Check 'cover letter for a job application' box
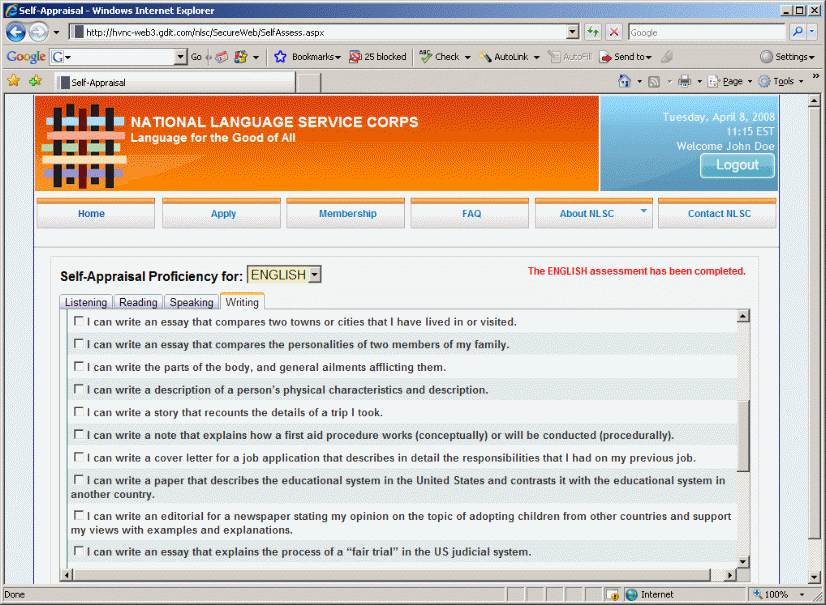 [x=79, y=457]
